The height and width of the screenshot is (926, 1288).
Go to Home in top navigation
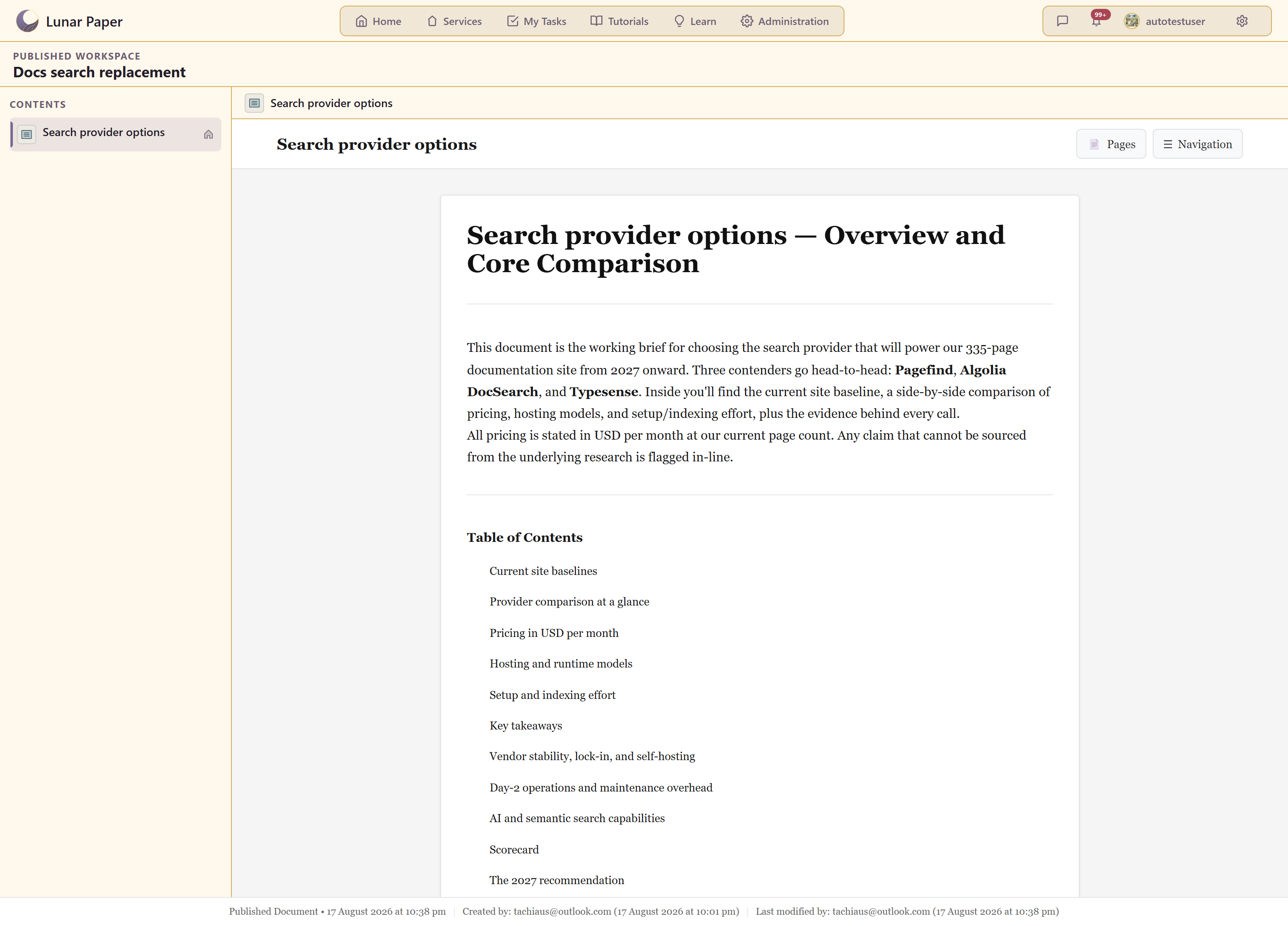(x=378, y=21)
